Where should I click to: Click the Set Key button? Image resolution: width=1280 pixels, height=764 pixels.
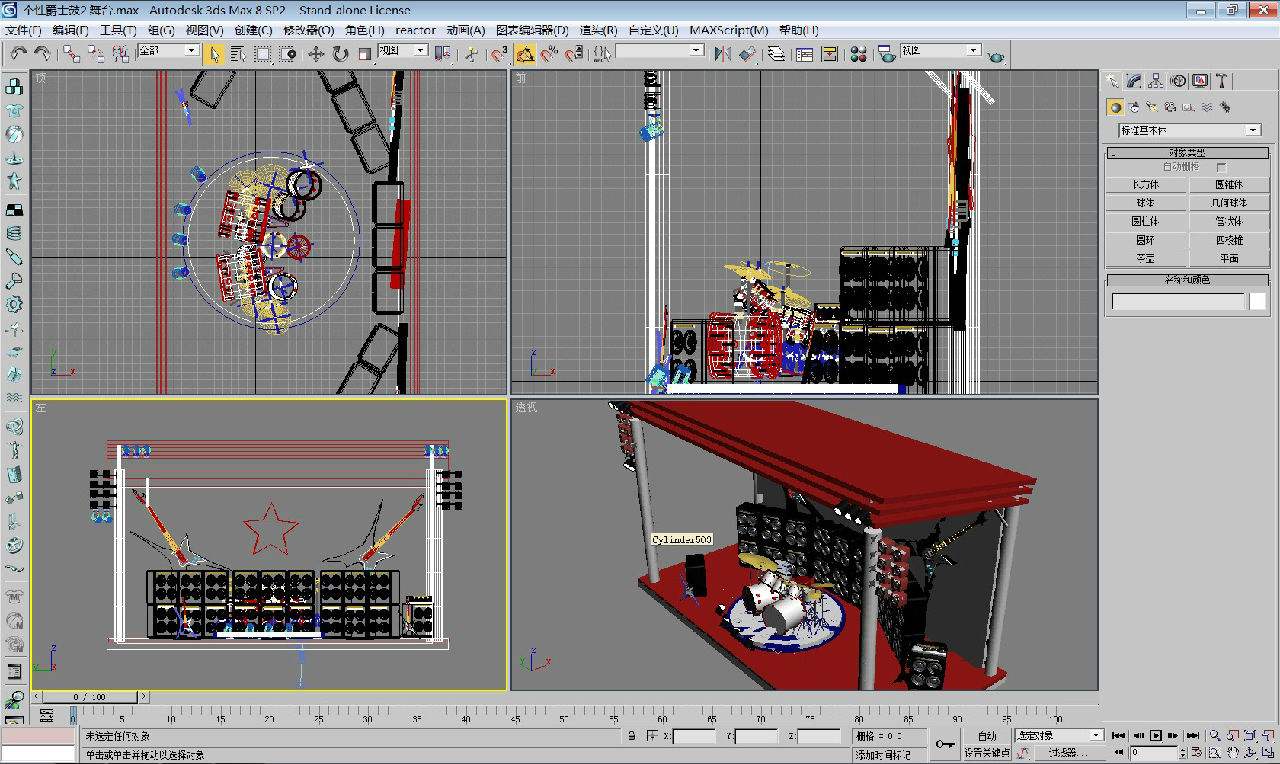(986, 753)
